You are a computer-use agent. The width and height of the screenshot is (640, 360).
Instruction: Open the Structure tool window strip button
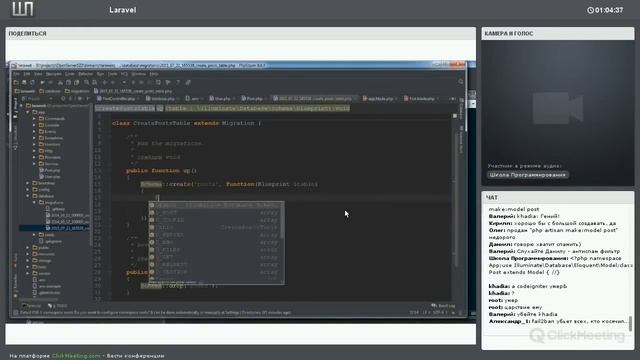tap(15, 137)
